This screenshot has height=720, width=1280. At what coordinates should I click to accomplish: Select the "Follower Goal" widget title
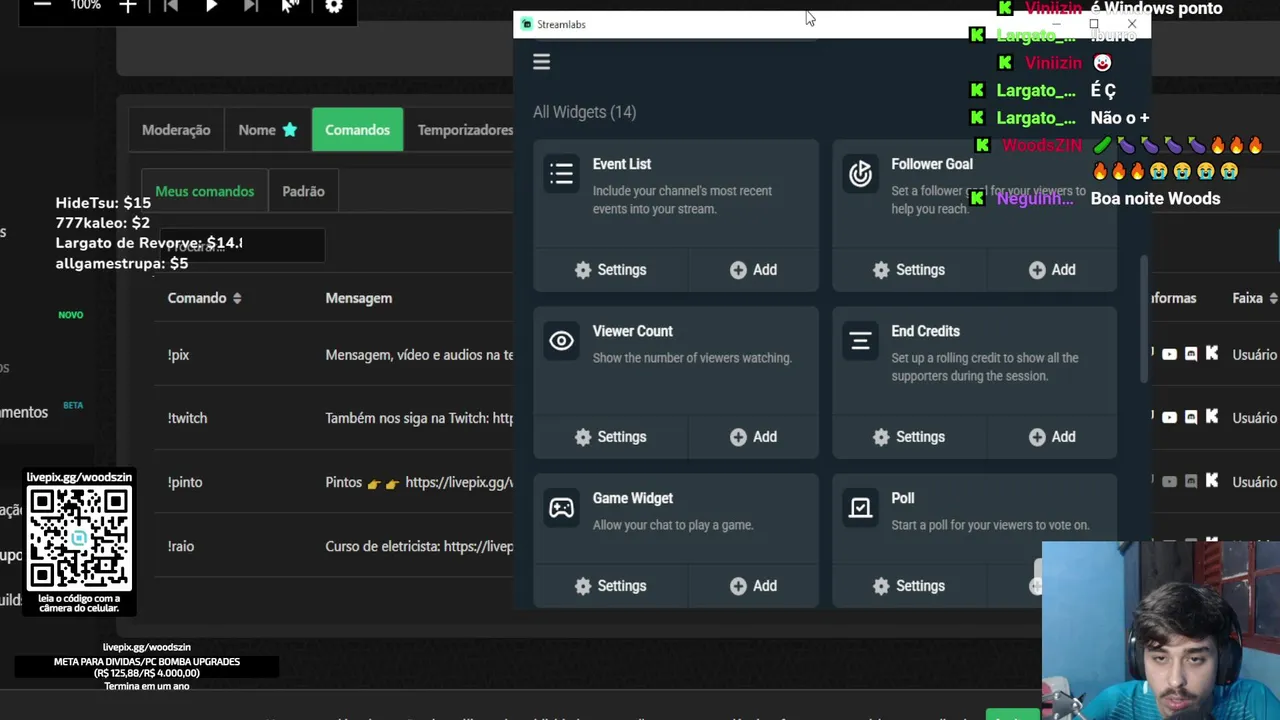[931, 164]
